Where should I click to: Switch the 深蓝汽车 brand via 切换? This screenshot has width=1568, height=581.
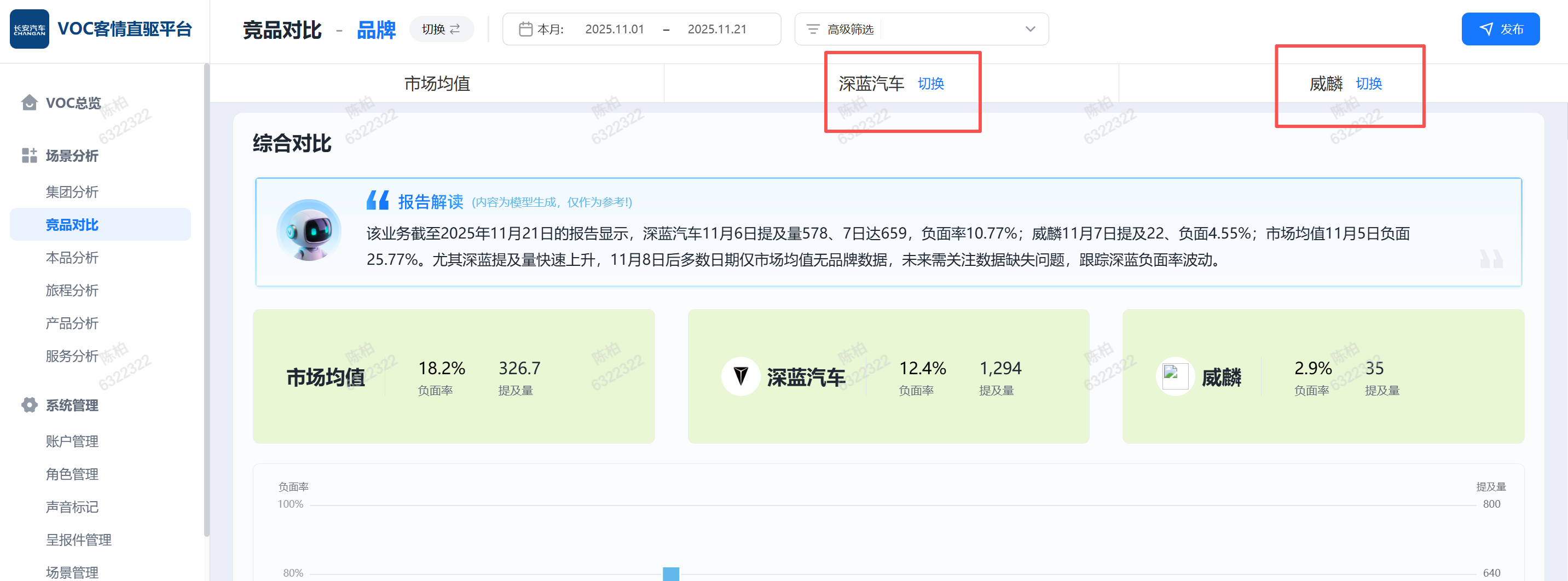[x=930, y=84]
